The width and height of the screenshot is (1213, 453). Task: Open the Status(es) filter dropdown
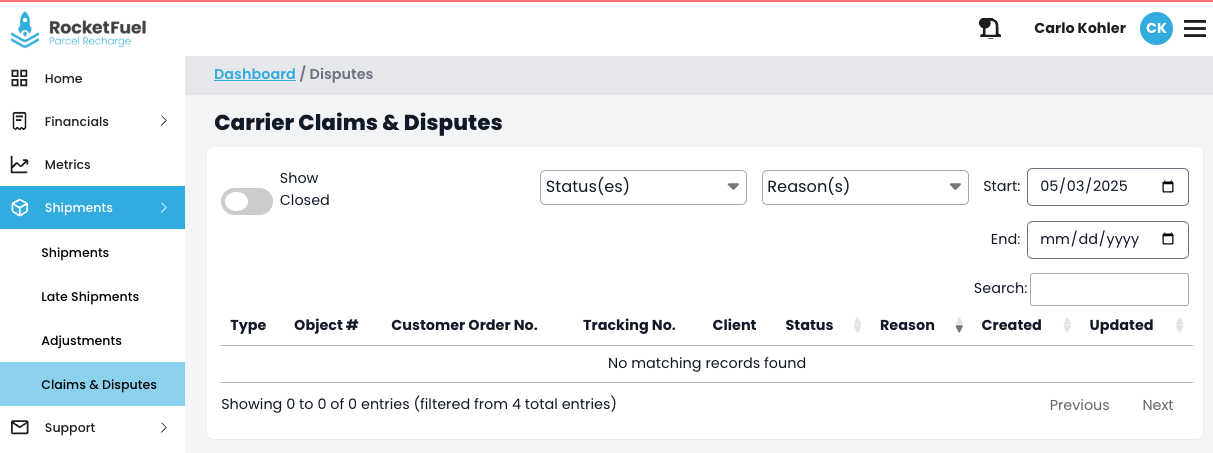[x=643, y=187]
